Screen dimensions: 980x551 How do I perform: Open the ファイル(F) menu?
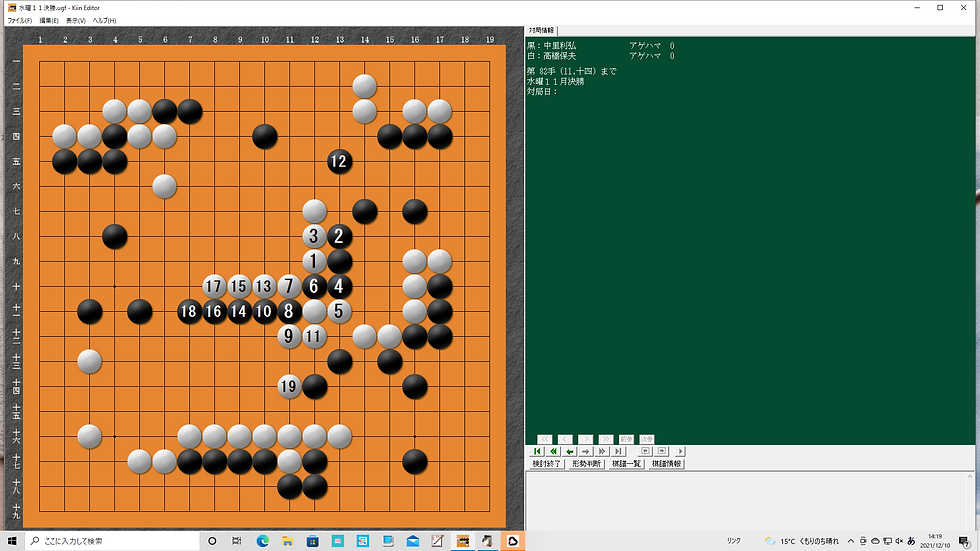click(x=19, y=21)
